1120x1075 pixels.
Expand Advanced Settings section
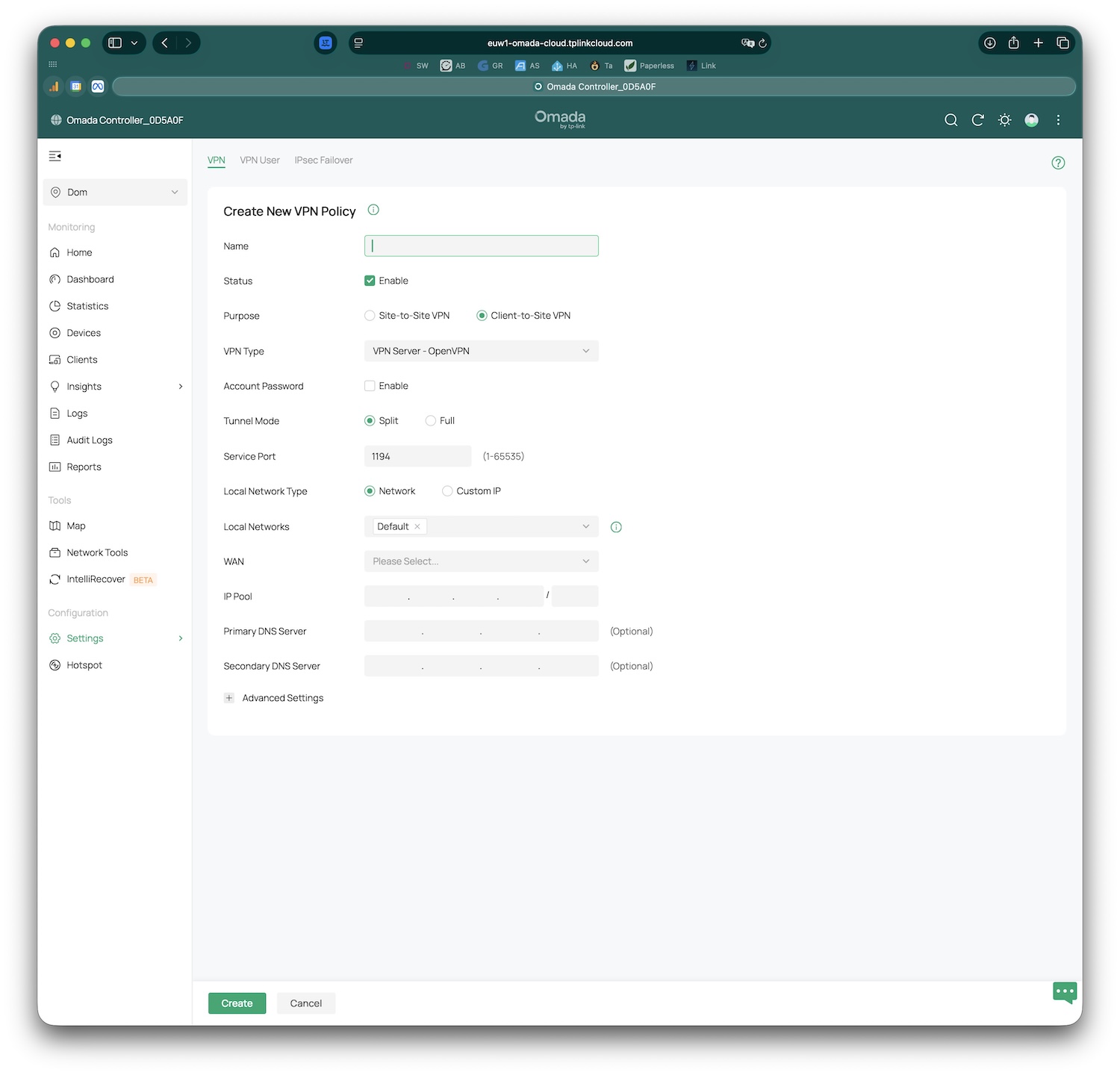[x=229, y=698]
